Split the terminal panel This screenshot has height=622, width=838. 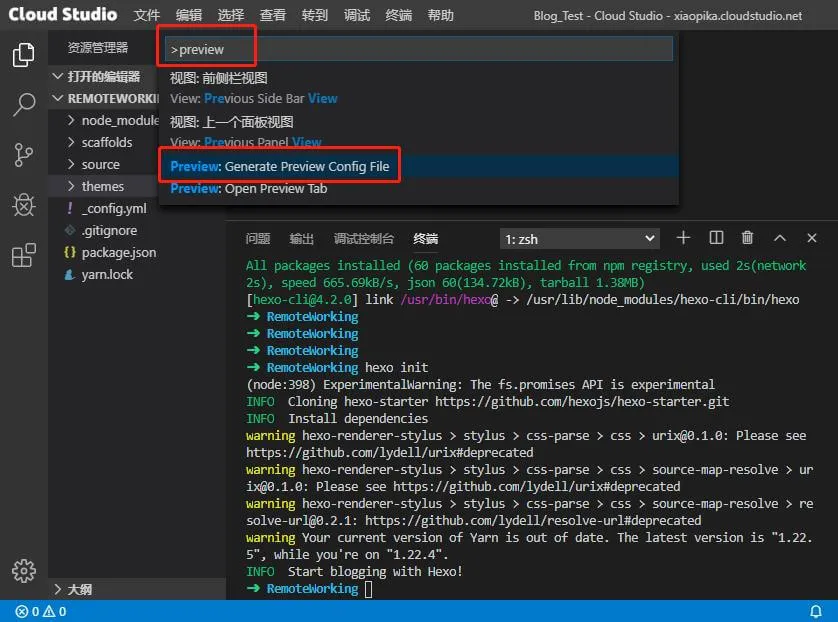(x=716, y=238)
